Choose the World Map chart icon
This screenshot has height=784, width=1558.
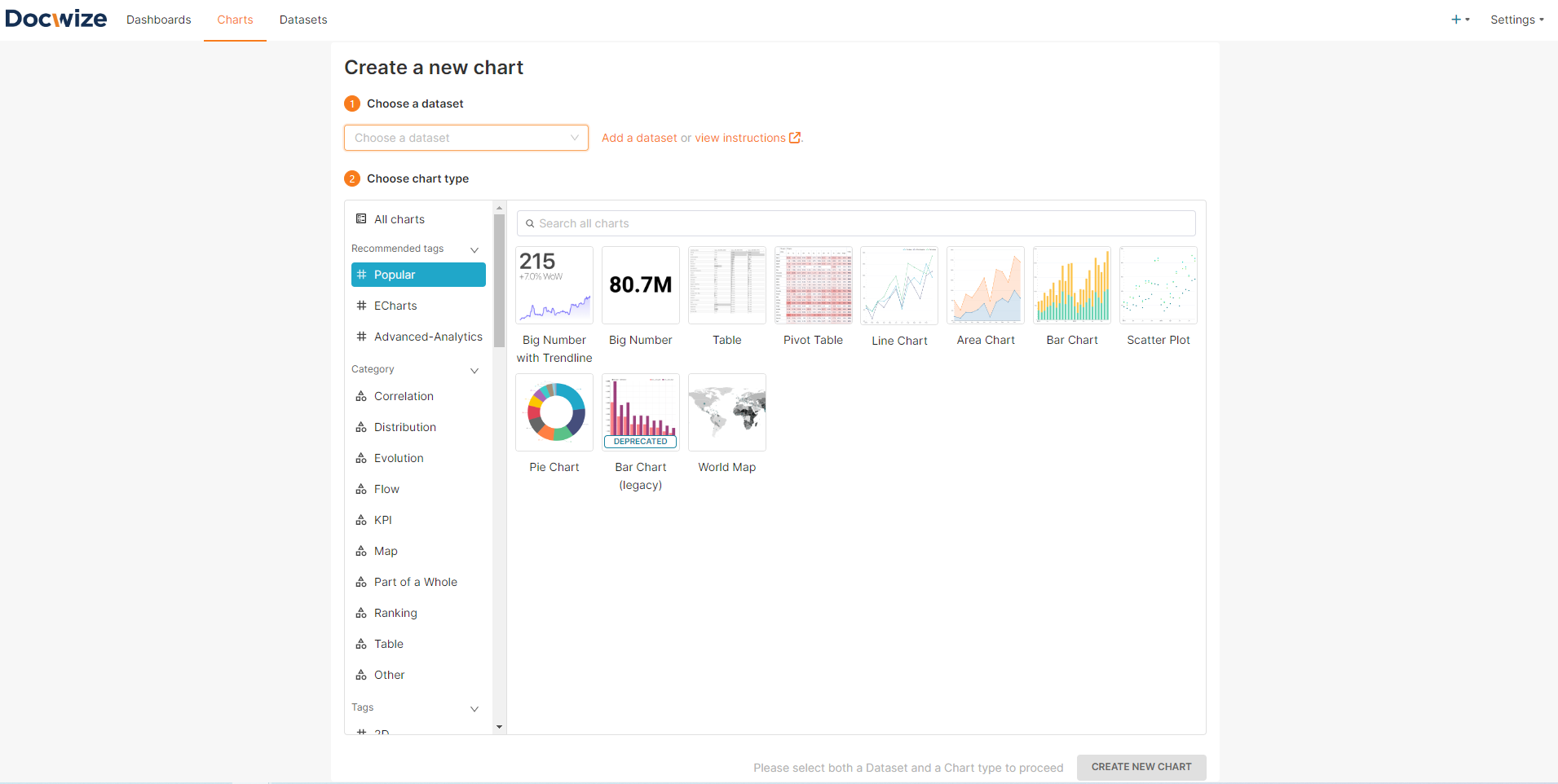point(726,412)
